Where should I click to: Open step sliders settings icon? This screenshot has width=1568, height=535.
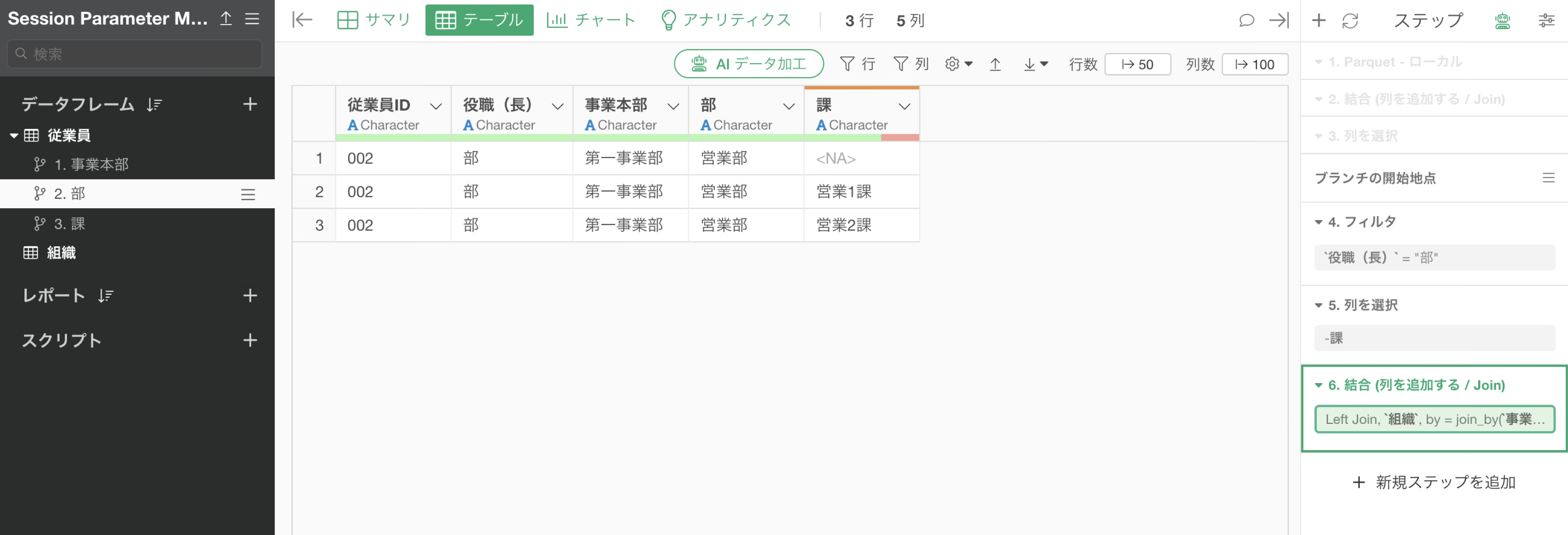(1546, 21)
